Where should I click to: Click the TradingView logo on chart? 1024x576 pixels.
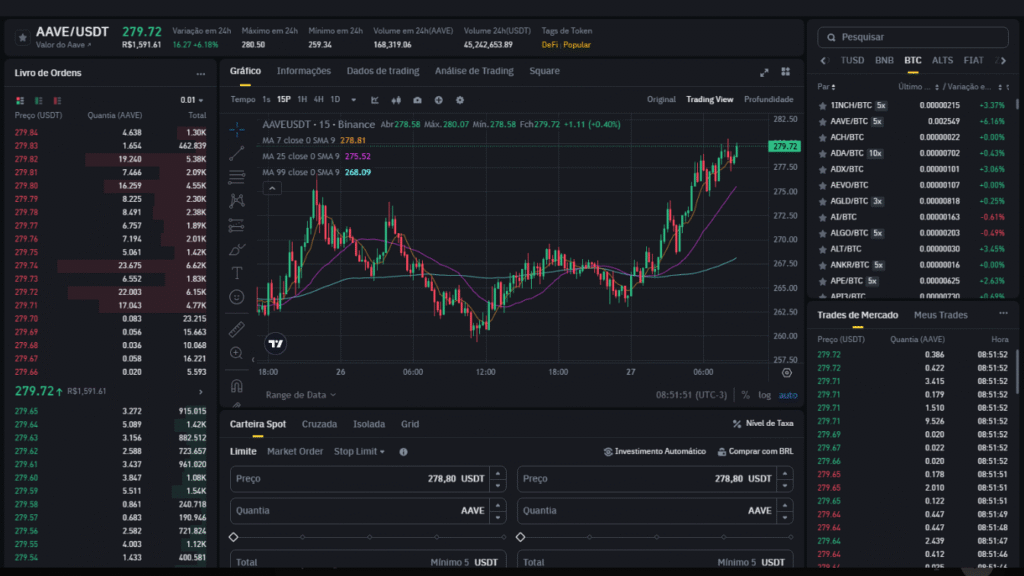[x=276, y=344]
